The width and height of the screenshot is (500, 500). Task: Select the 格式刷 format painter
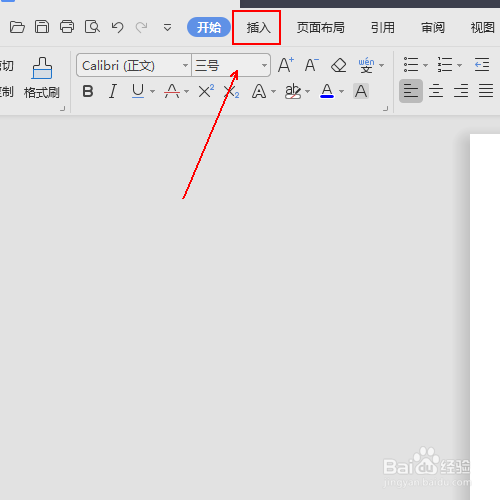coord(42,78)
